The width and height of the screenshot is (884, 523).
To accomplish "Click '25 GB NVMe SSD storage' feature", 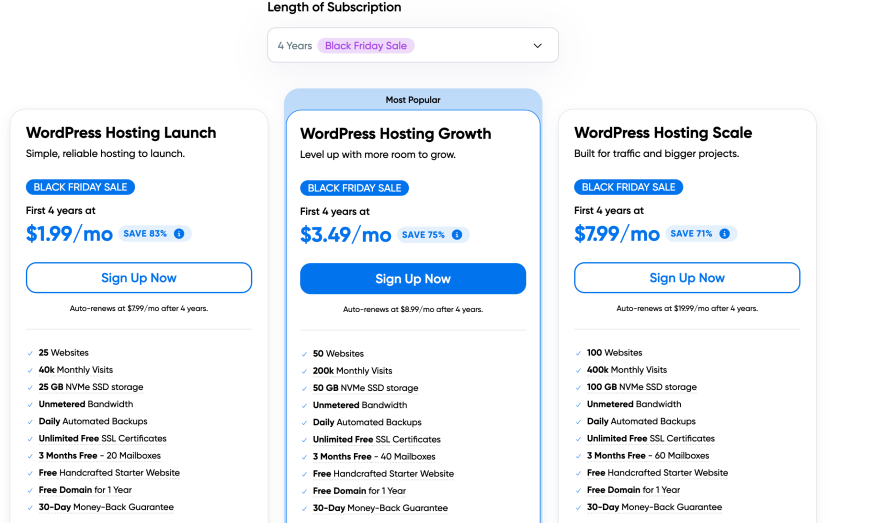I will (x=91, y=387).
